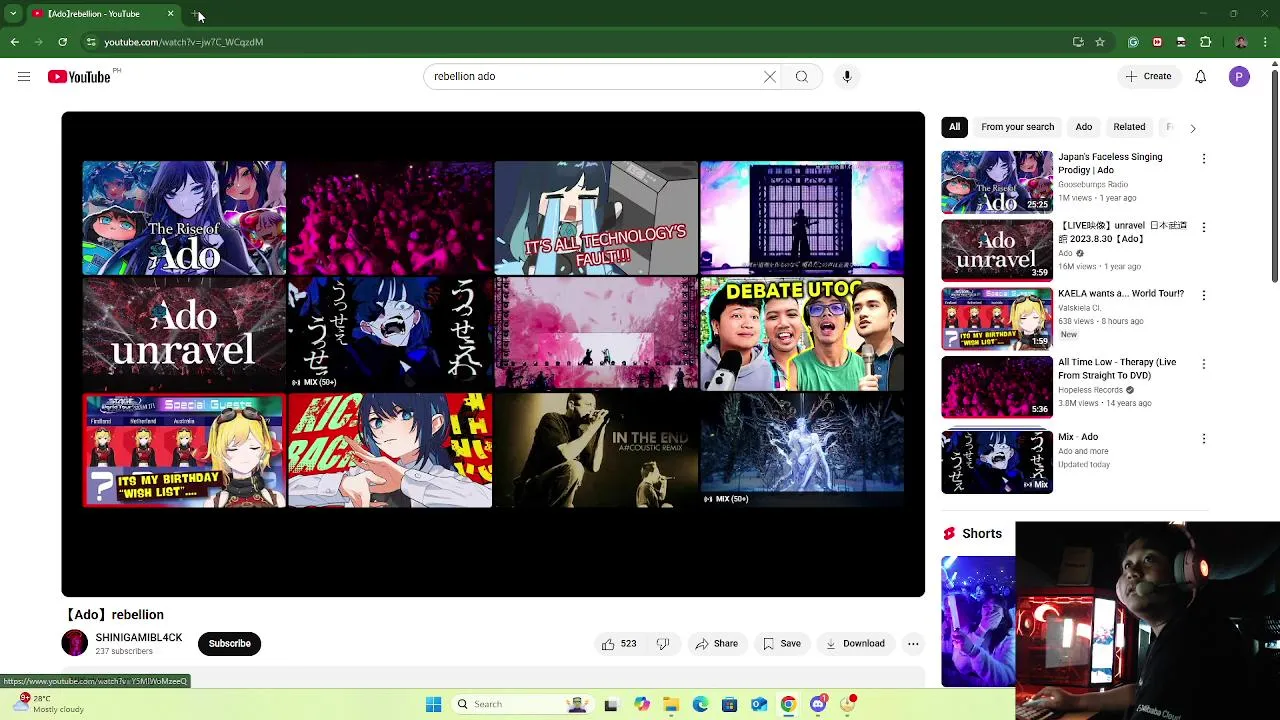
Task: Open the account avatar menu
Action: click(1239, 77)
